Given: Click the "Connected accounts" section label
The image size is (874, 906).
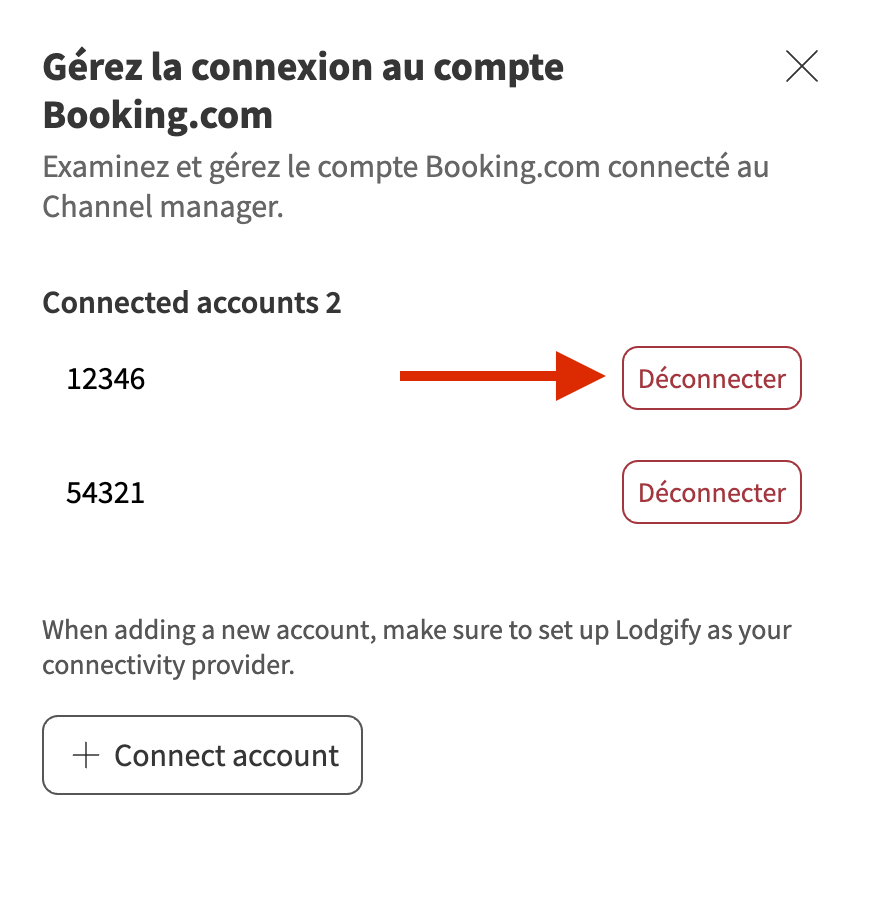Looking at the screenshot, I should [180, 302].
